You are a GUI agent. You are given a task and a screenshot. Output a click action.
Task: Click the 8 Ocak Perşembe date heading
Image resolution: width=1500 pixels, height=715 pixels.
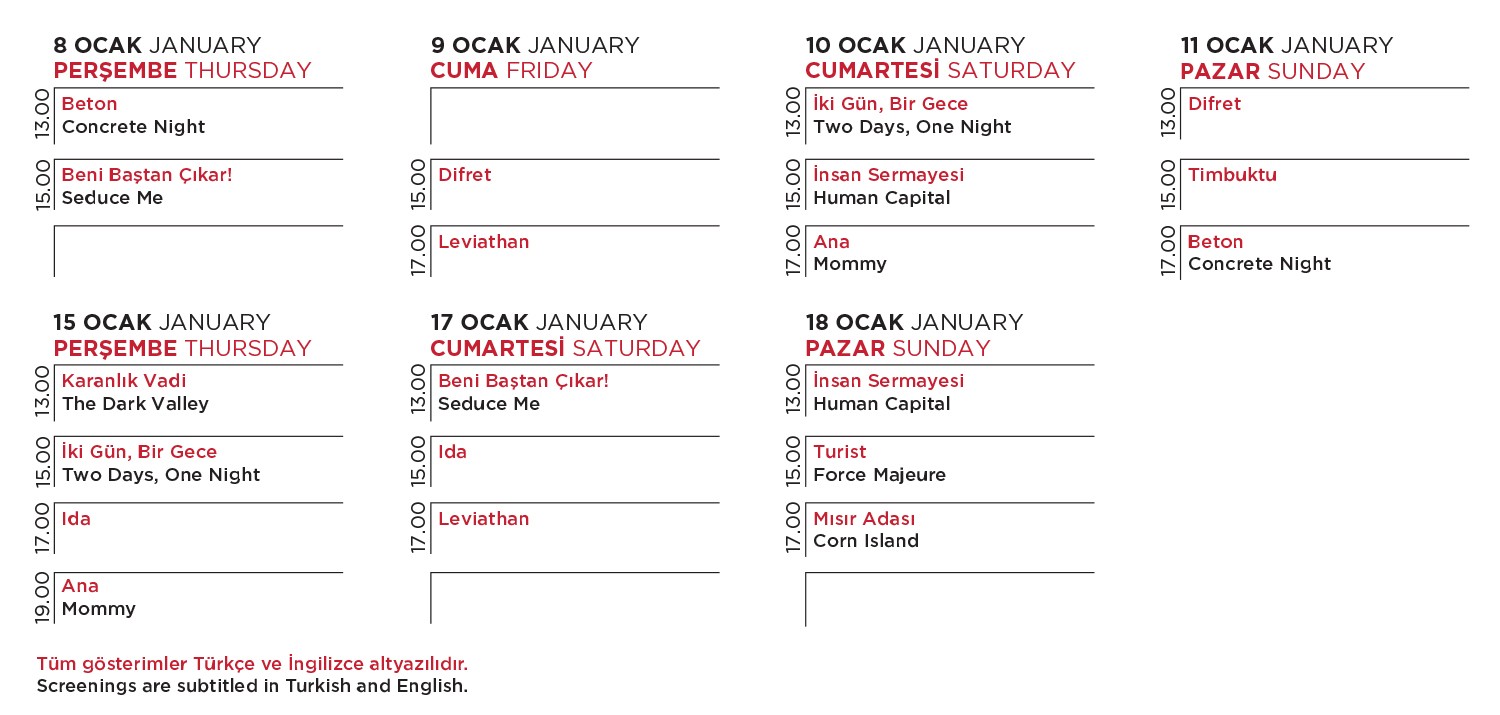click(182, 58)
